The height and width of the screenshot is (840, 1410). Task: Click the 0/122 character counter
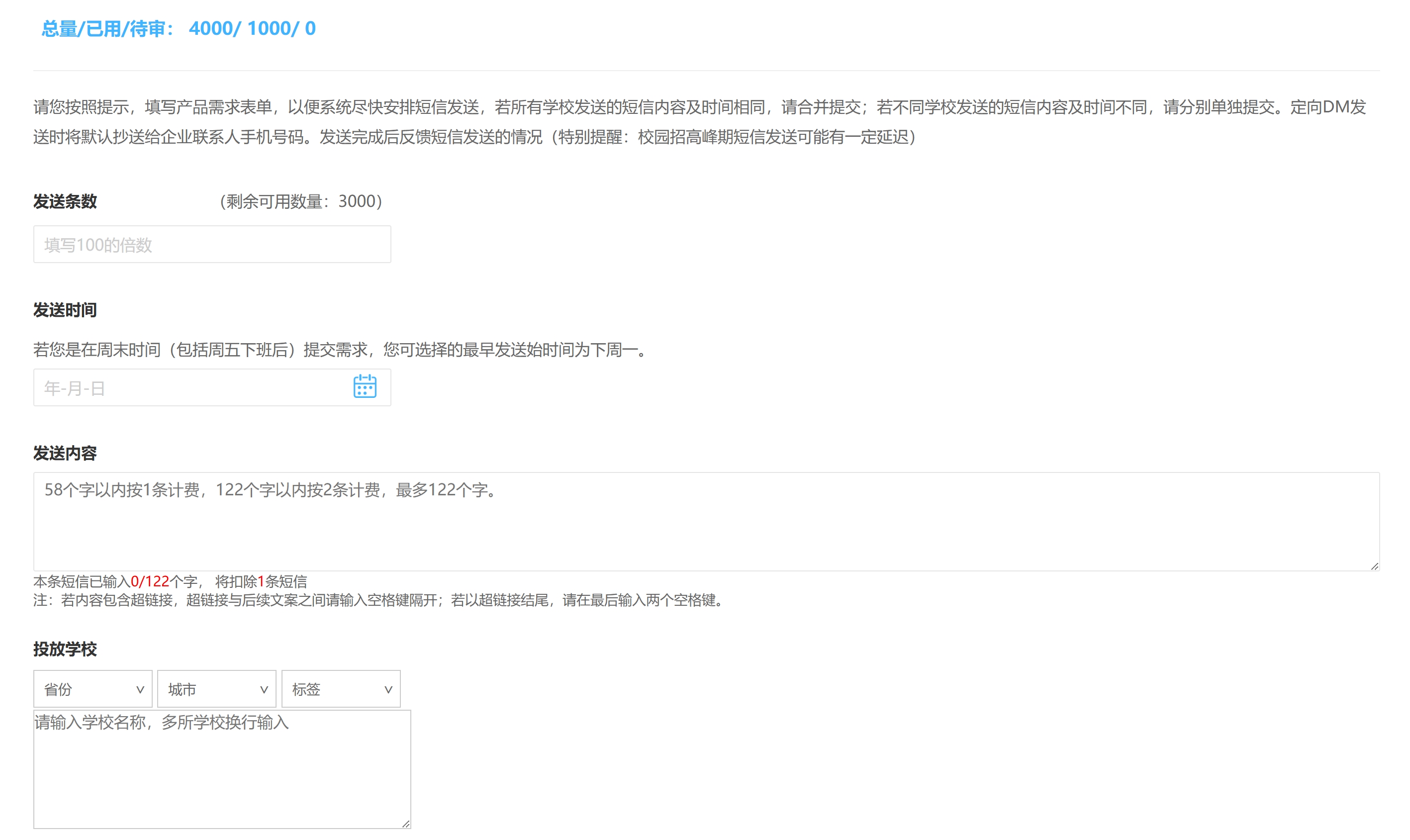(150, 581)
